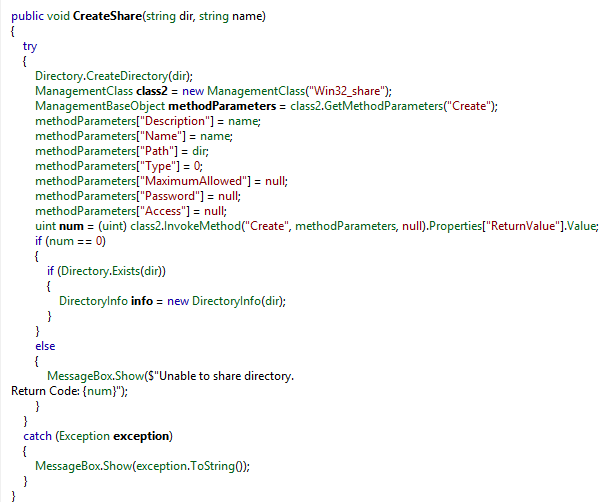Click the bold exception variable in catch

143,436
